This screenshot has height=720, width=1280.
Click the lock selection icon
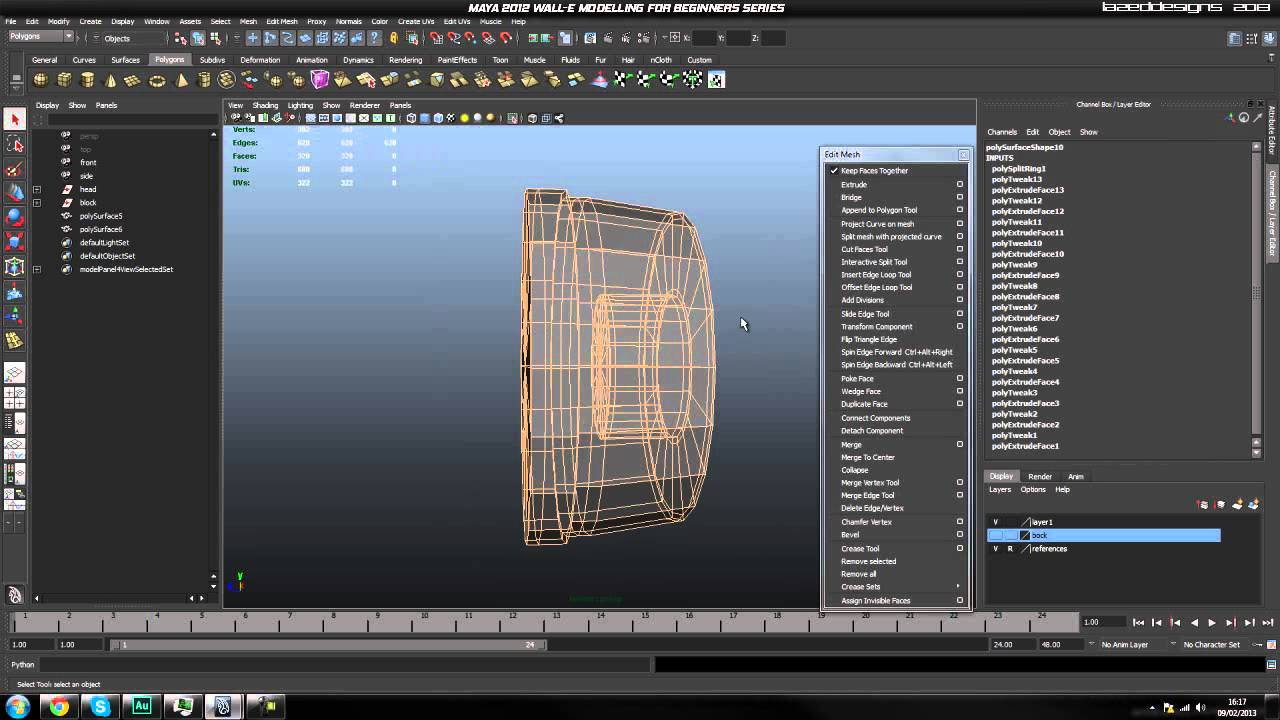(393, 38)
